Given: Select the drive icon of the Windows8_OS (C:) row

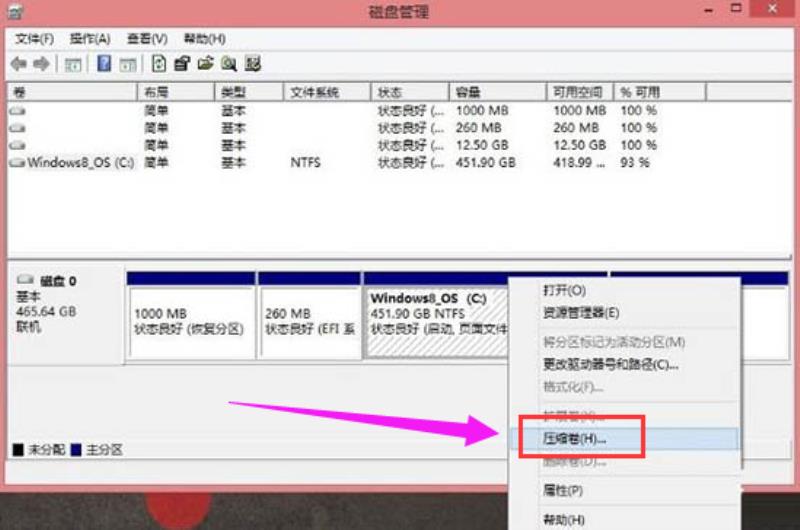Looking at the screenshot, I should point(17,163).
